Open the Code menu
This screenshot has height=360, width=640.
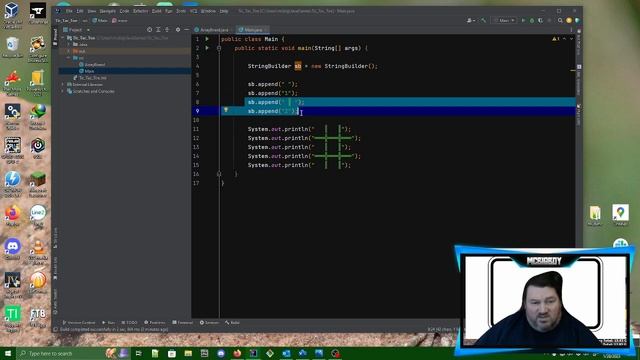pyautogui.click(x=124, y=11)
